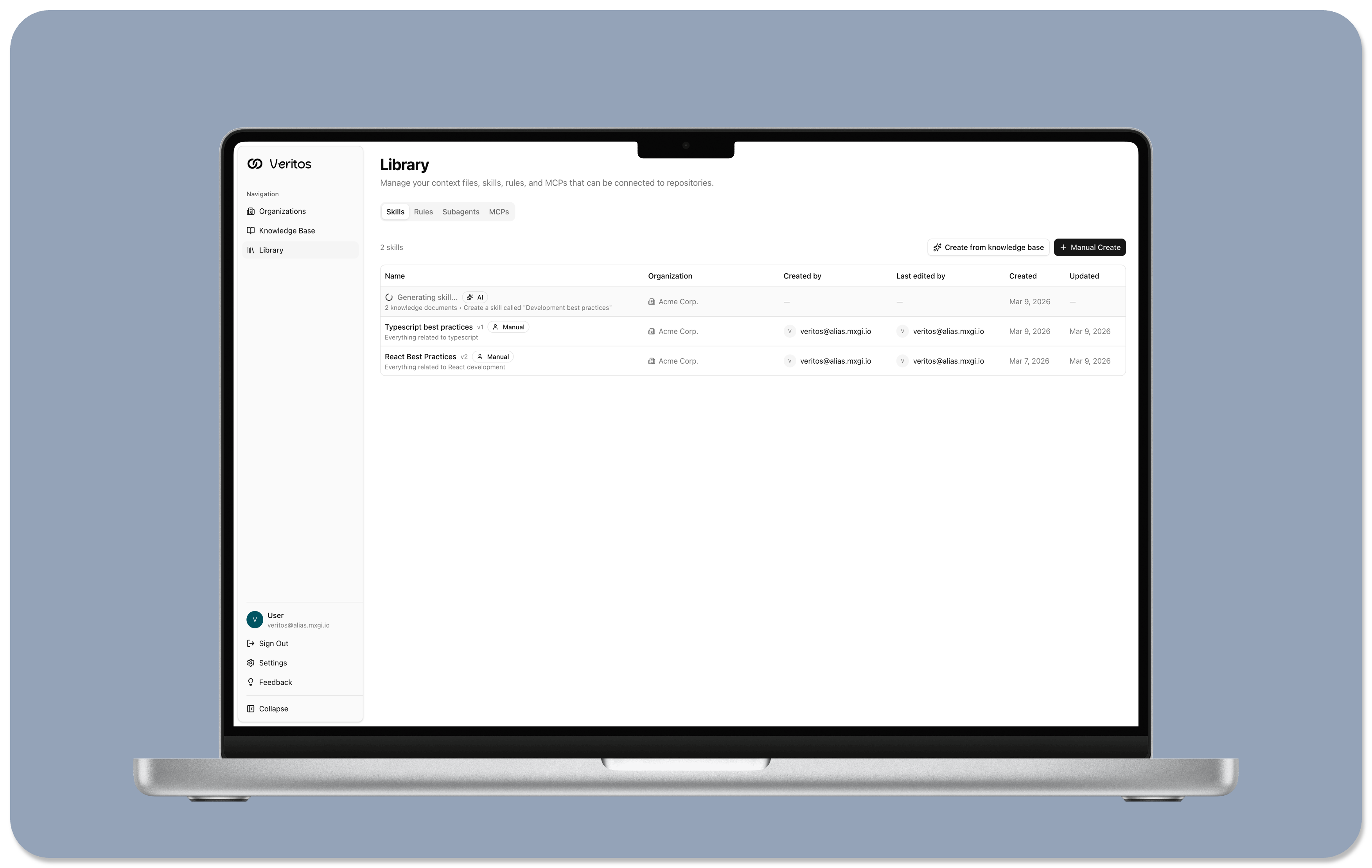Click the AI sparkle badge on generating skill
The width and height of the screenshot is (1372, 868).
click(x=475, y=297)
